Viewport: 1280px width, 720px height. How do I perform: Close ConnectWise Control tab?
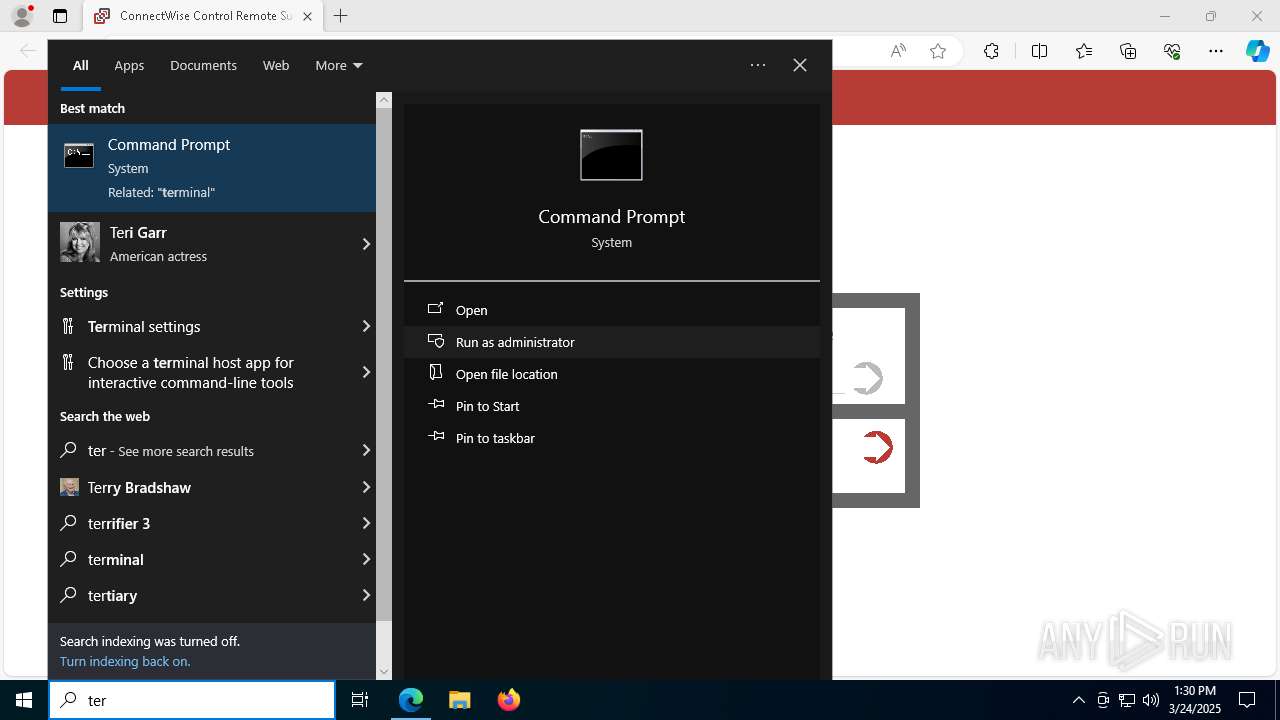pyautogui.click(x=307, y=16)
